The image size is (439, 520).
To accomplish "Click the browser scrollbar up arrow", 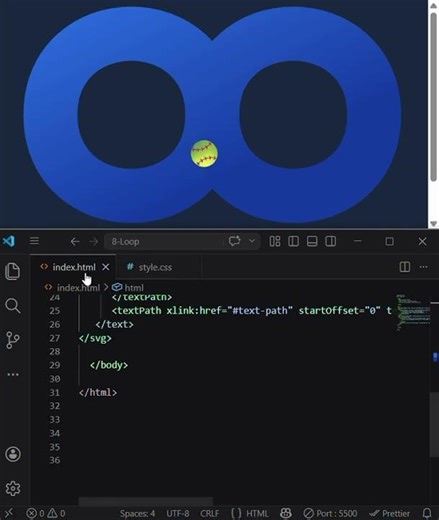I will coord(433,5).
